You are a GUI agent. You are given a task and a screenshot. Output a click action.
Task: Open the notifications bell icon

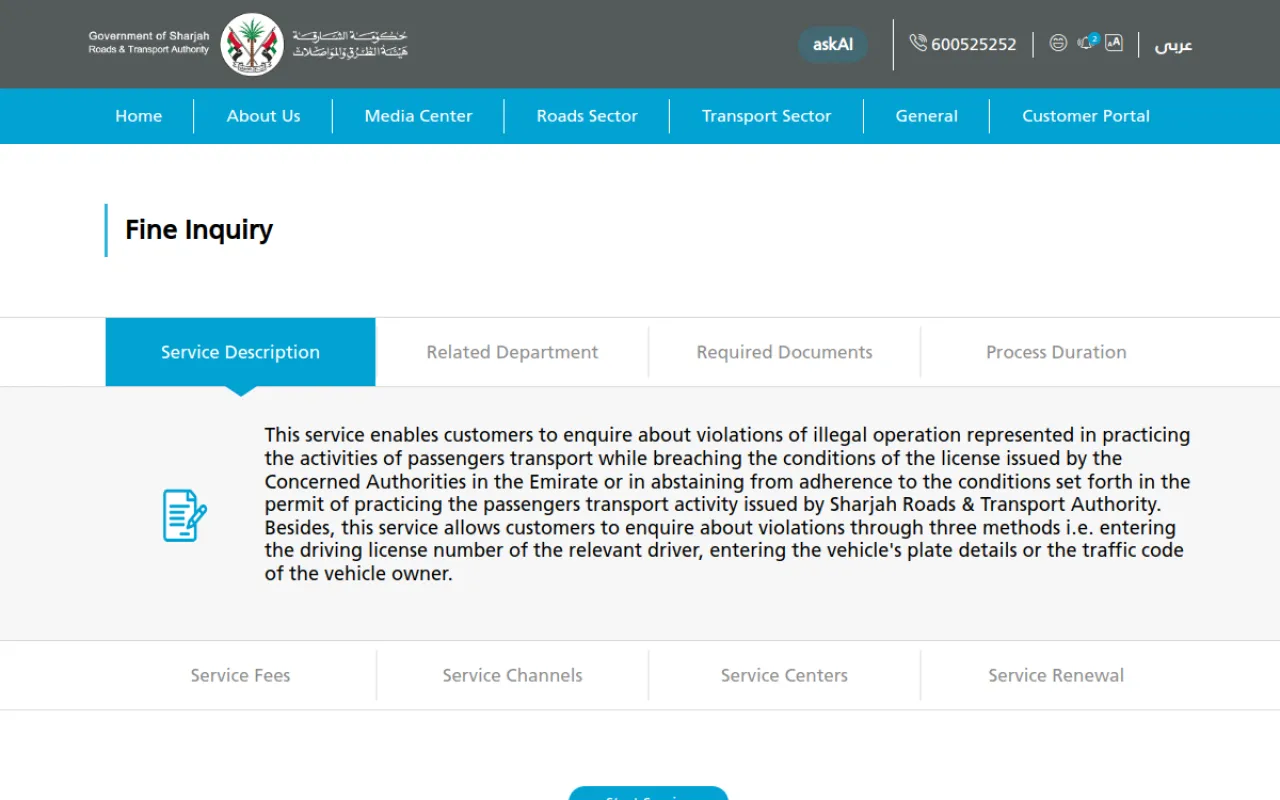[1086, 43]
